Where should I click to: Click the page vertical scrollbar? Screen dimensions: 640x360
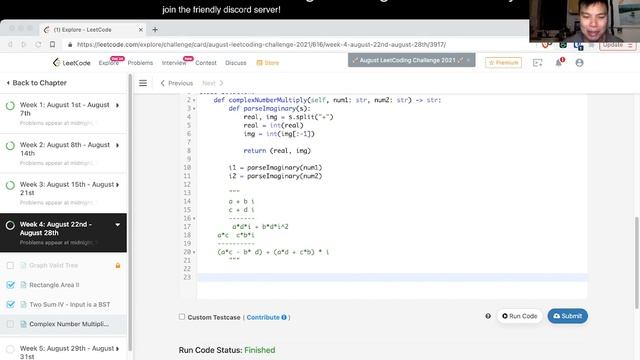tap(637, 263)
